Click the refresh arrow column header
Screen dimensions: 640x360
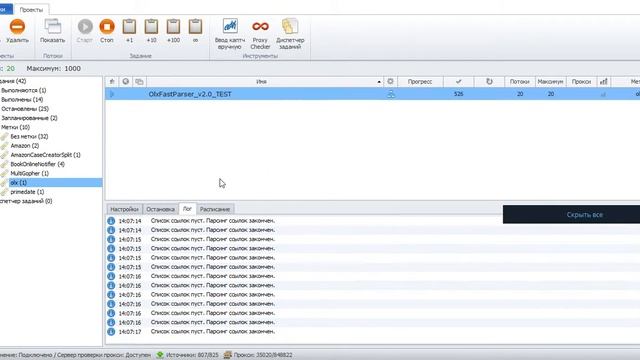489,82
